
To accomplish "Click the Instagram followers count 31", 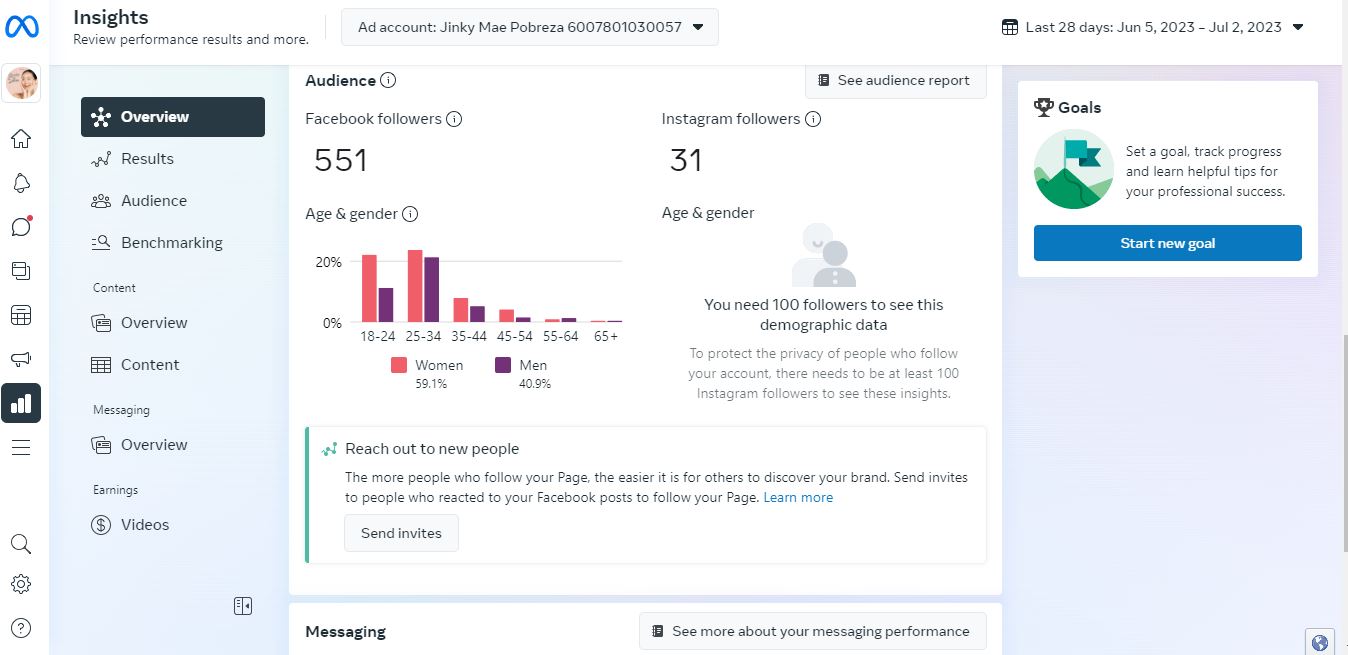I will [686, 160].
